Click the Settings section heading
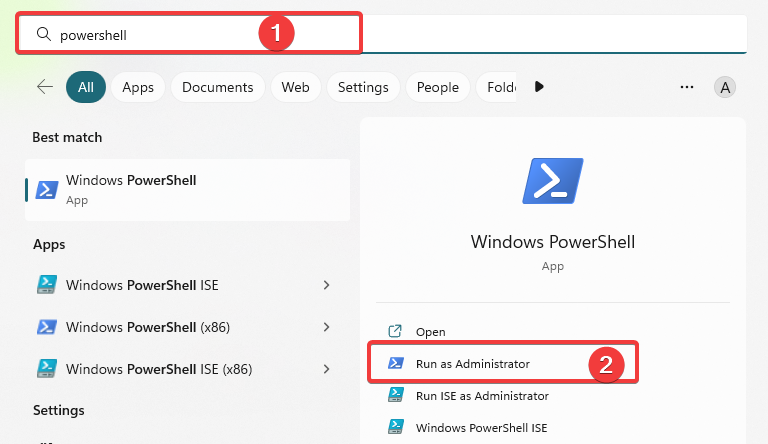This screenshot has width=768, height=444. [x=59, y=410]
